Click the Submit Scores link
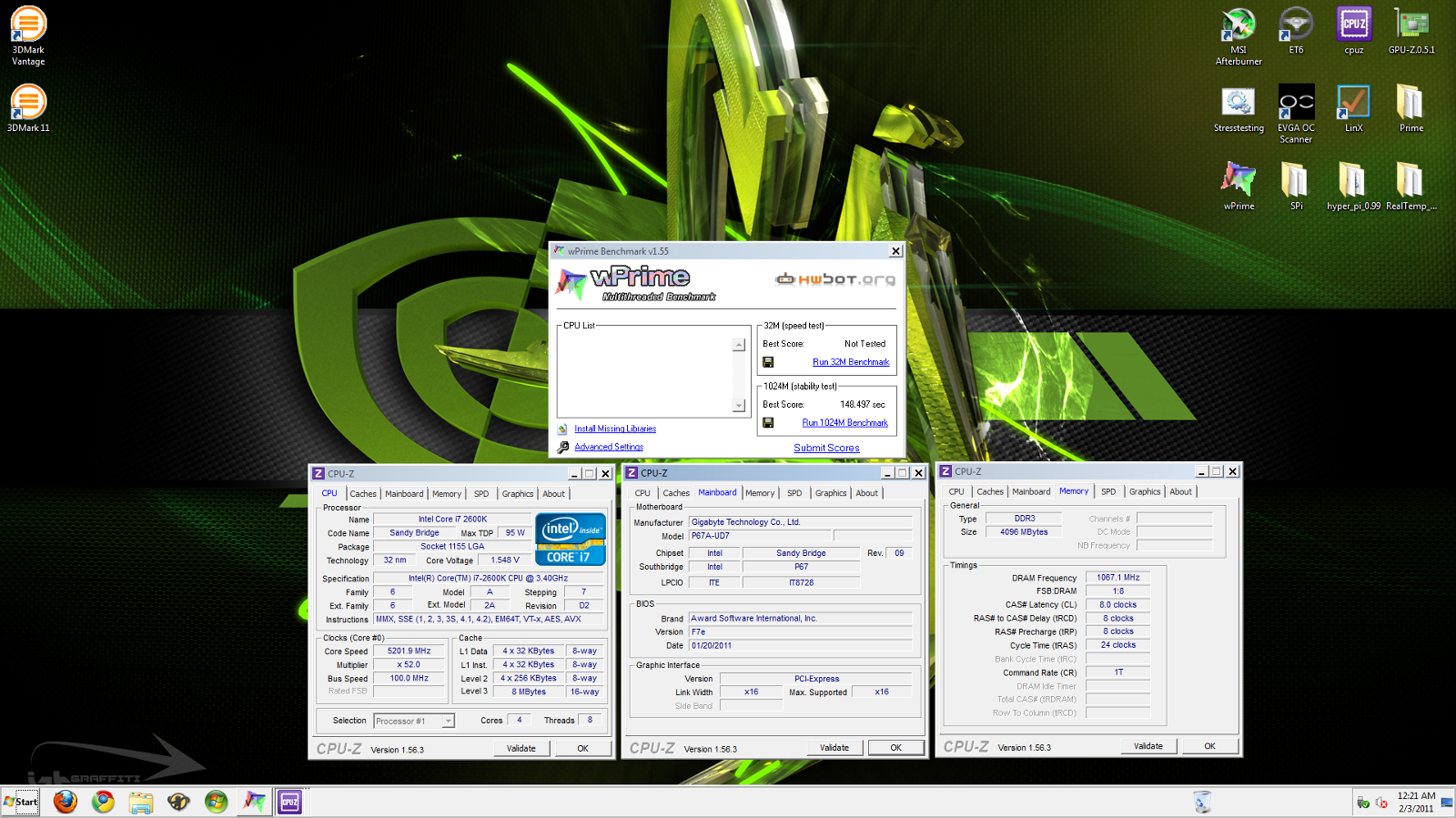Image resolution: width=1456 pixels, height=818 pixels. [826, 448]
